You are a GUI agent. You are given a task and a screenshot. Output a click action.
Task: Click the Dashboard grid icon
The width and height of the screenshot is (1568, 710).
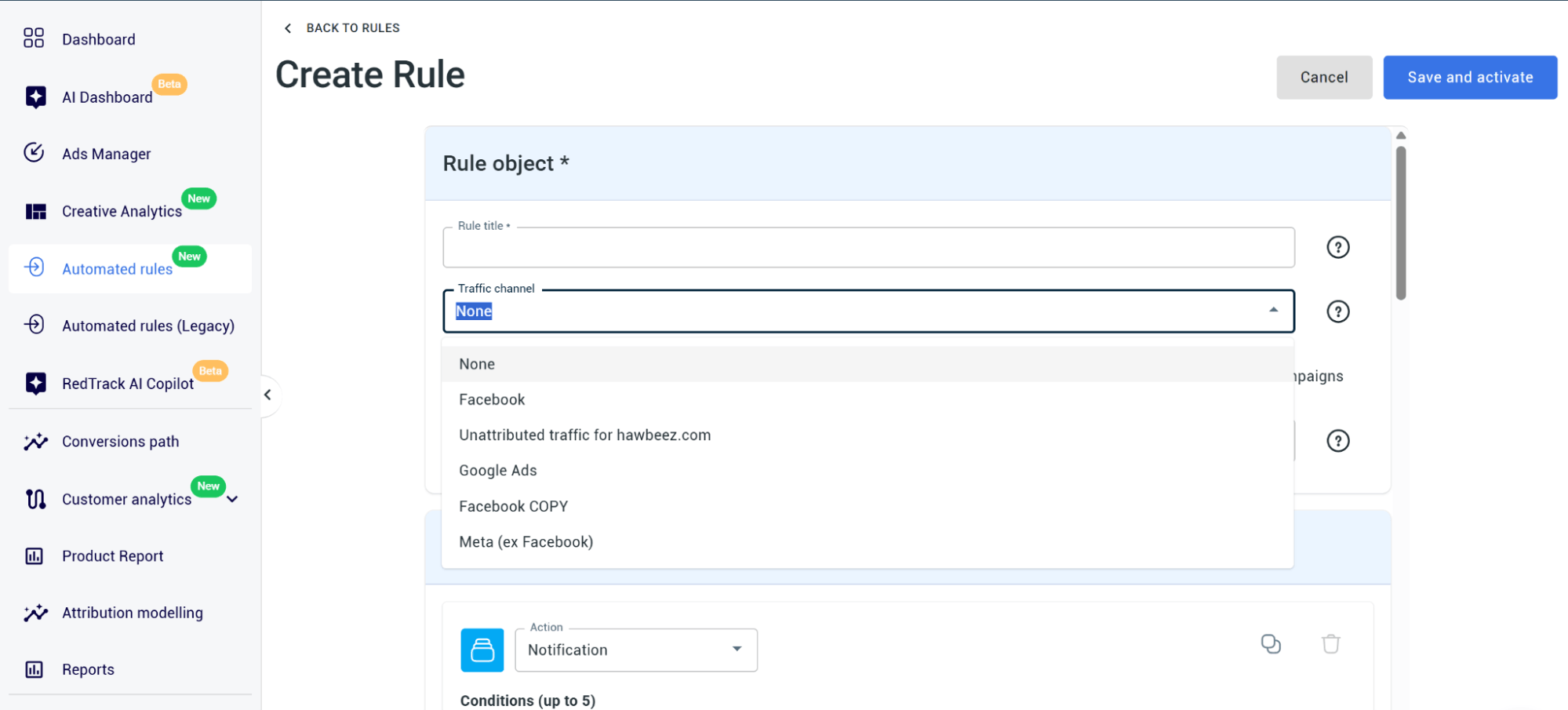tap(34, 38)
